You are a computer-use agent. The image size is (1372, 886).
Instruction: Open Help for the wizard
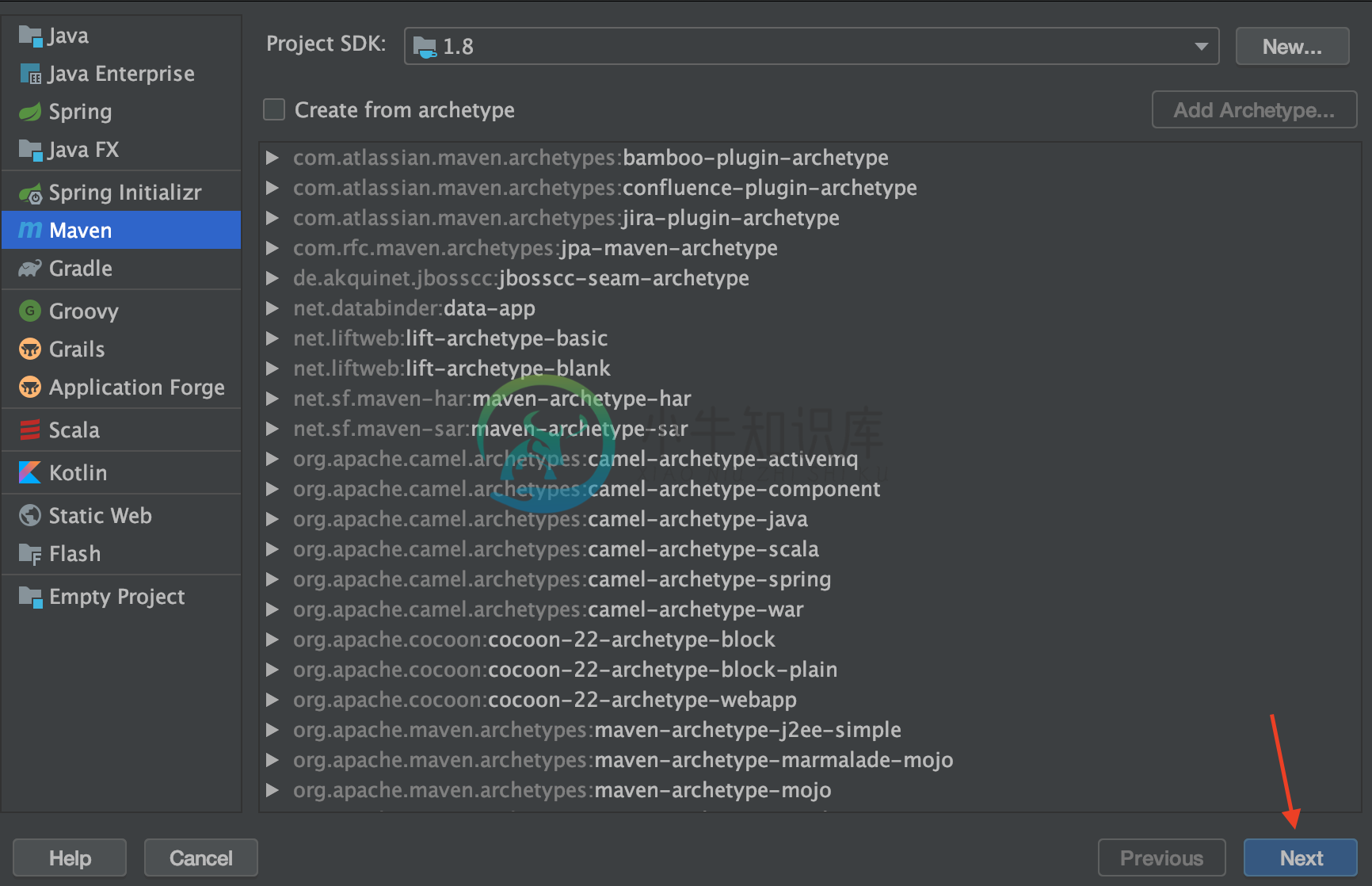point(70,858)
